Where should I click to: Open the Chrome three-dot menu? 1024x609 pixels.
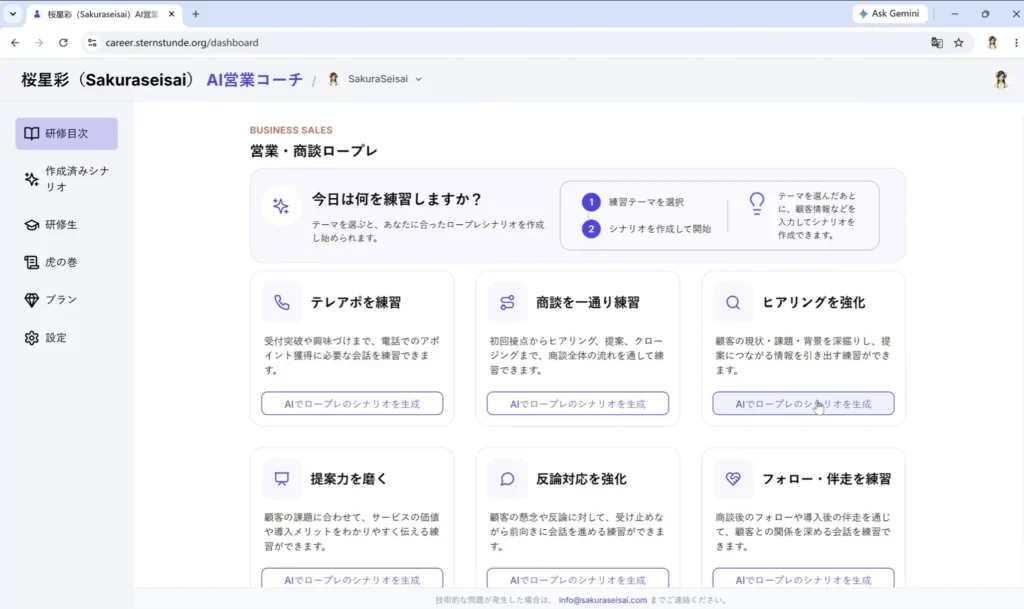tap(1016, 42)
